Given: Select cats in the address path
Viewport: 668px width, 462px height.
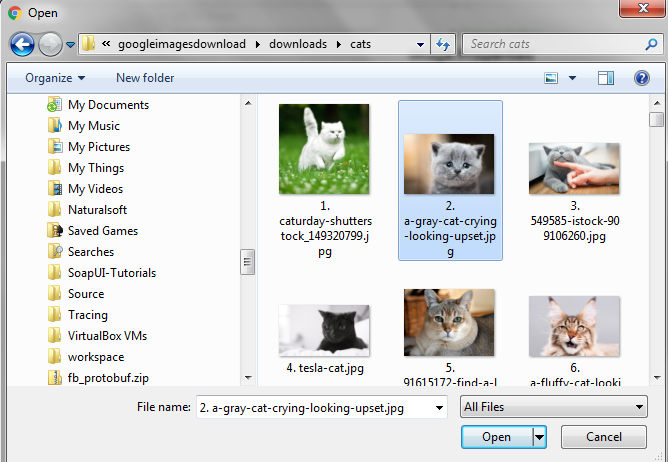Looking at the screenshot, I should coord(360,44).
